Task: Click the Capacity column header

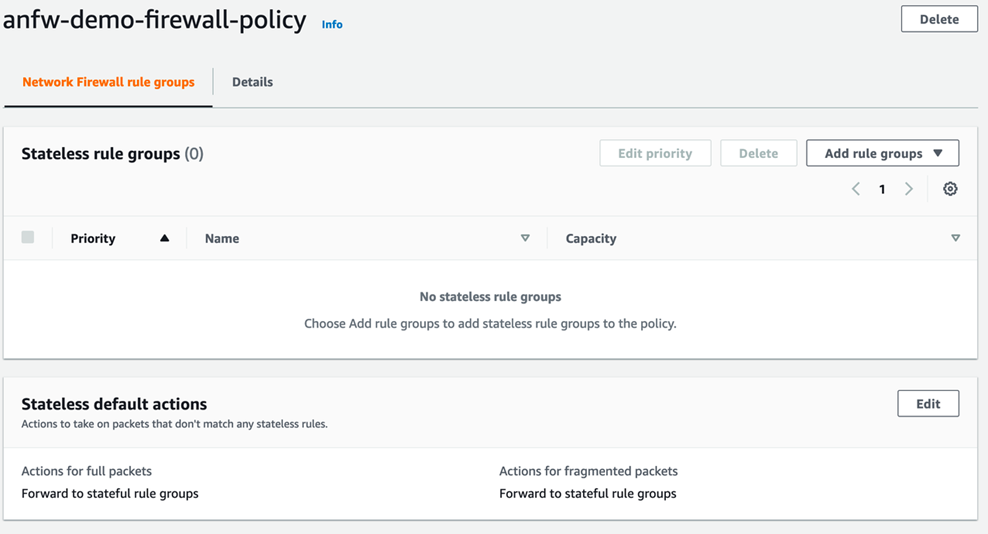Action: pos(591,238)
